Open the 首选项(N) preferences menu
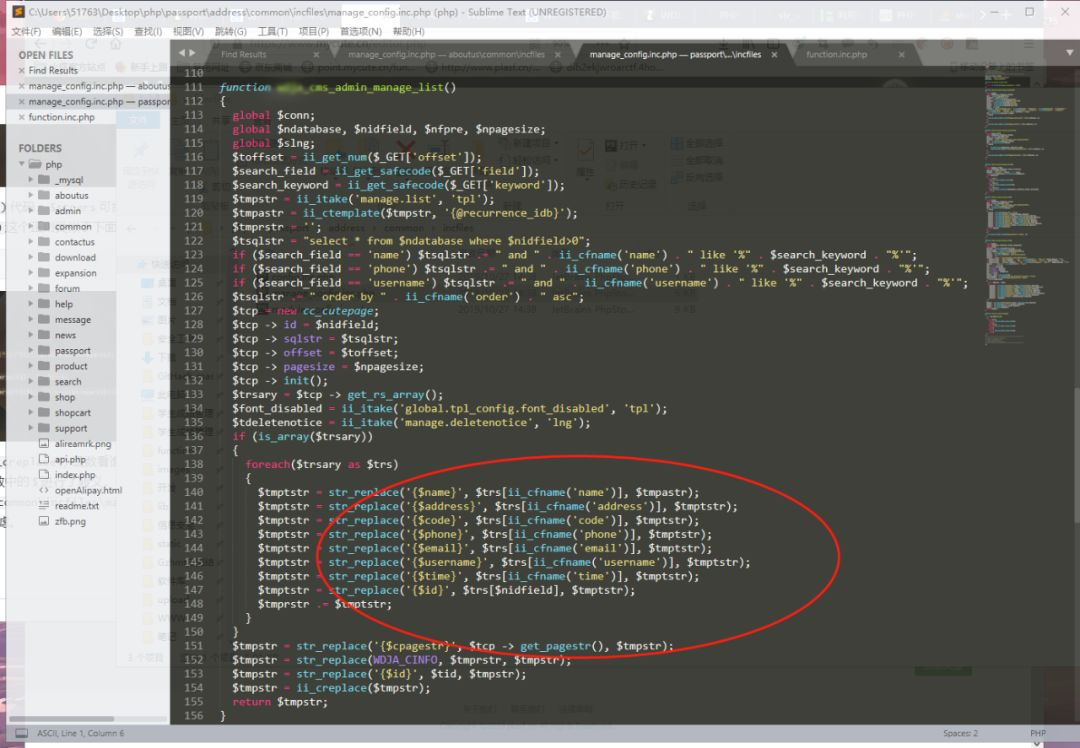 point(361,32)
